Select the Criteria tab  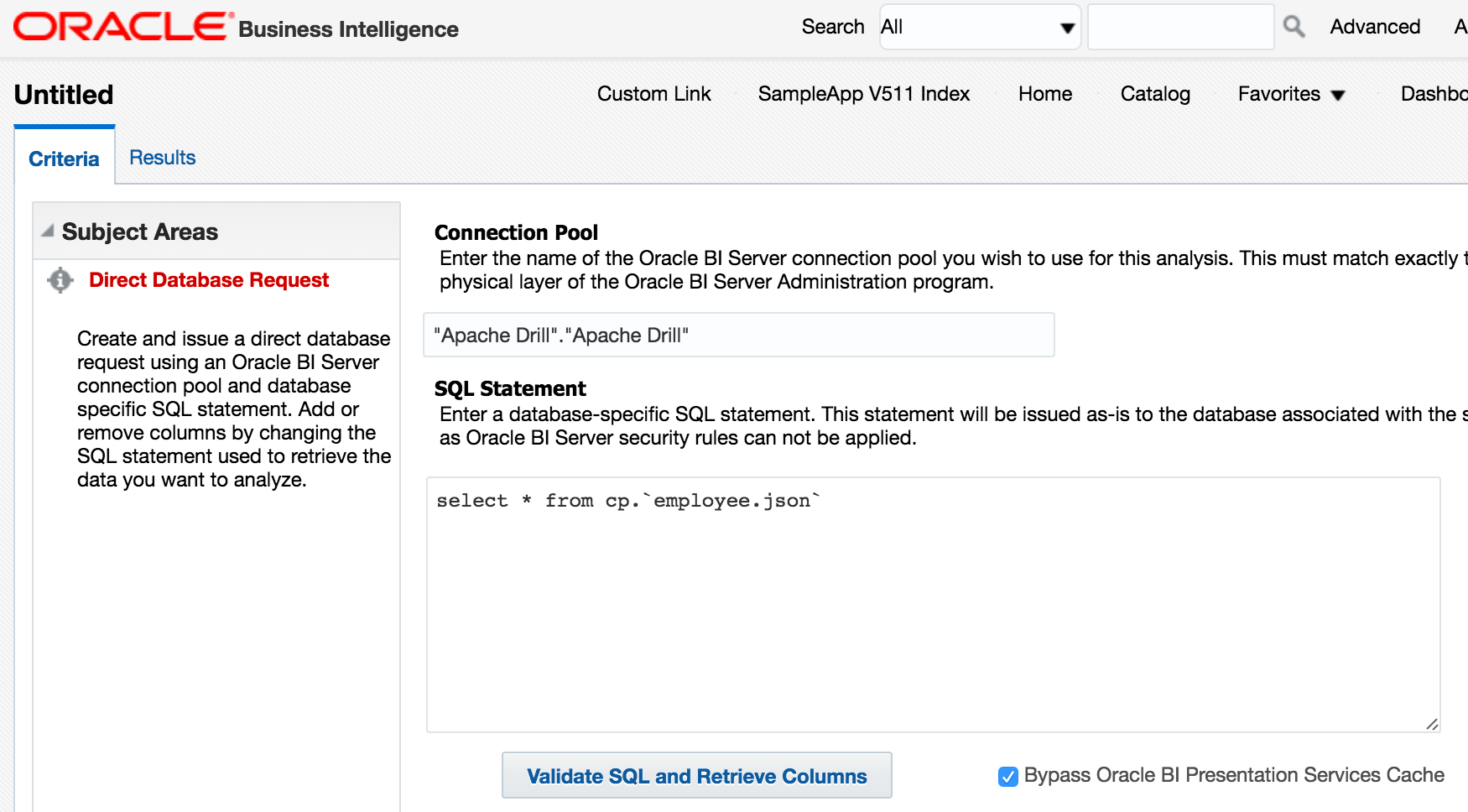pyautogui.click(x=64, y=159)
